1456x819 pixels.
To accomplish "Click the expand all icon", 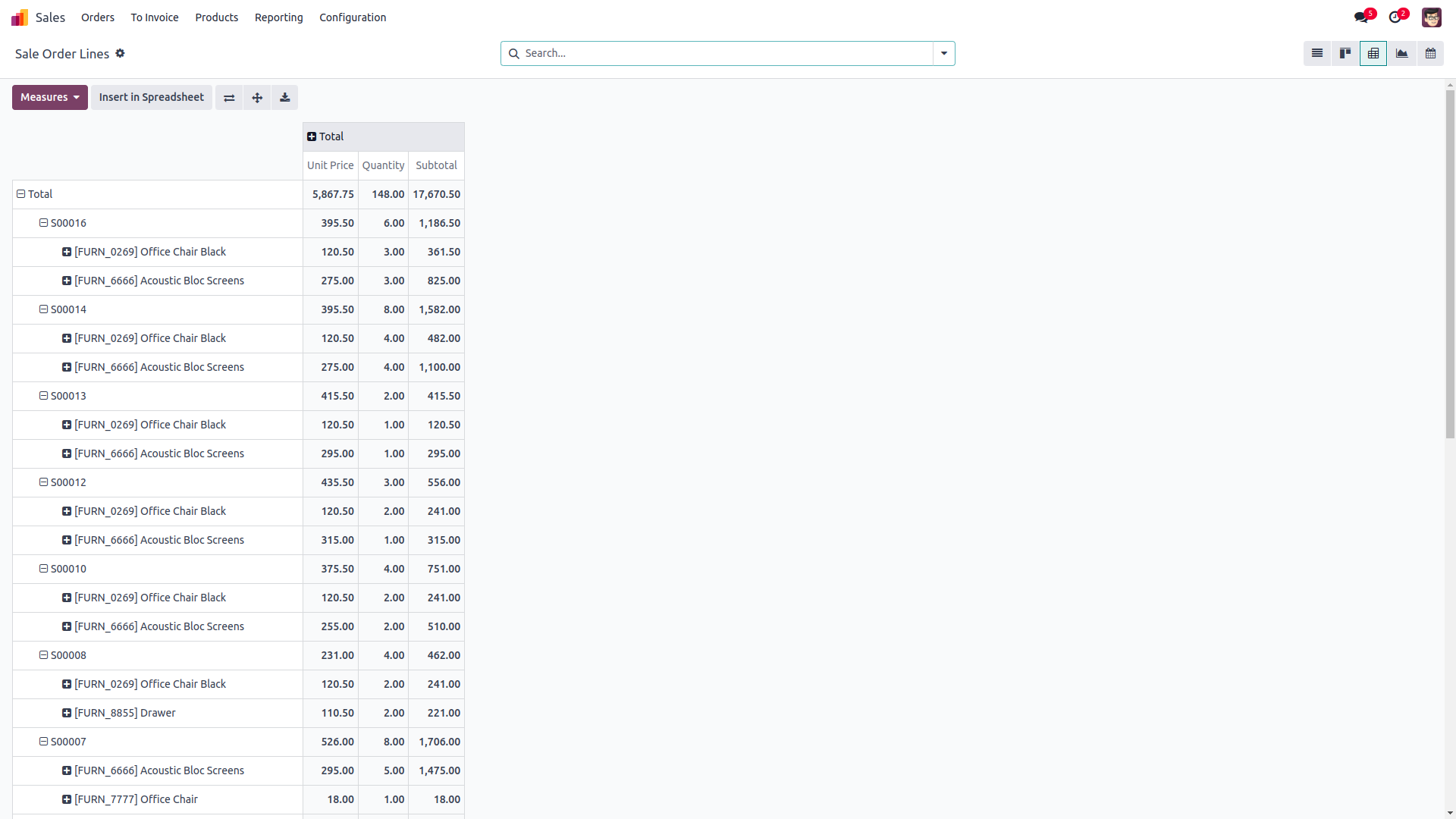I will tap(257, 98).
